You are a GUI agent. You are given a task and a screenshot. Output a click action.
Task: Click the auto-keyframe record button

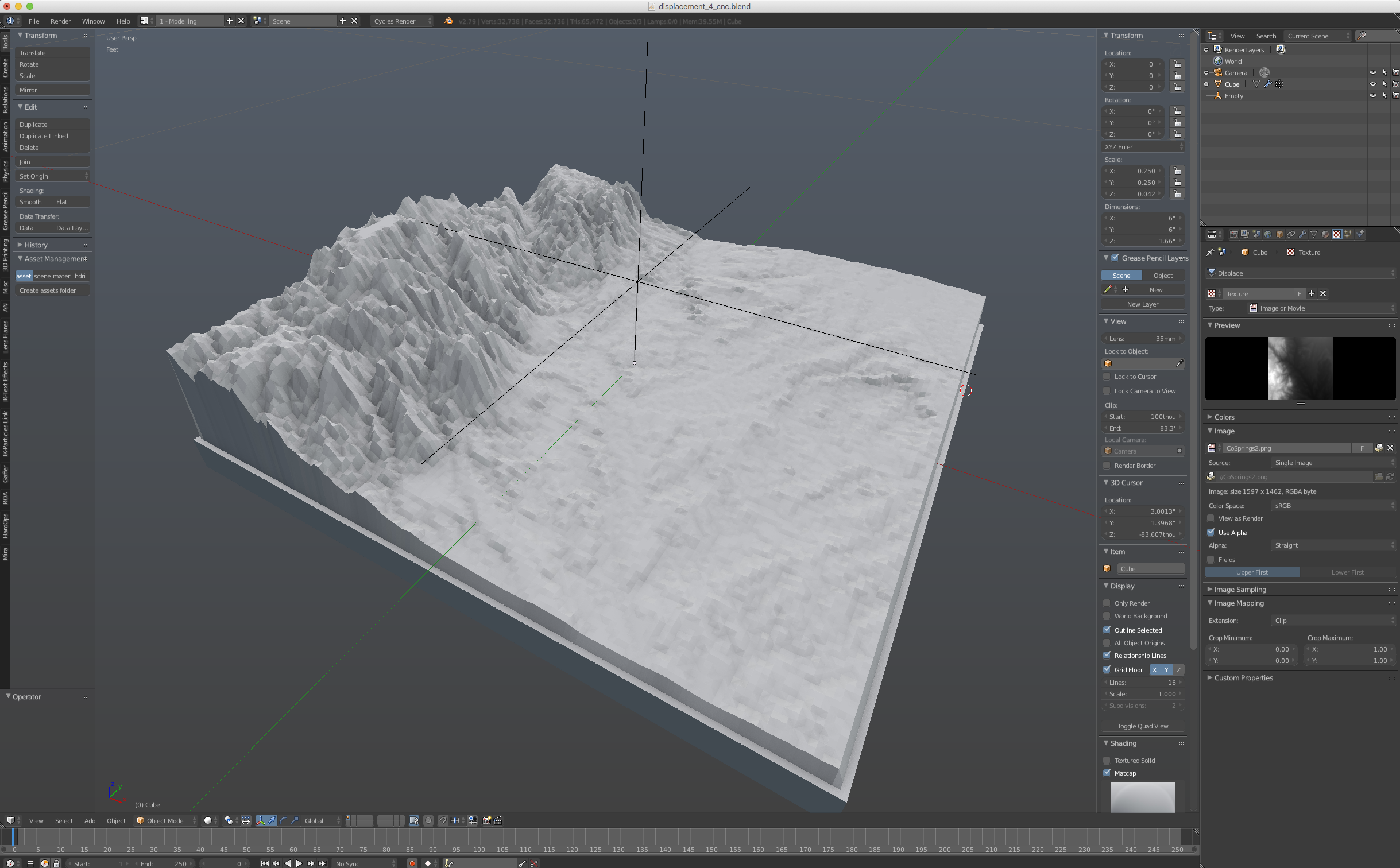pos(412,863)
